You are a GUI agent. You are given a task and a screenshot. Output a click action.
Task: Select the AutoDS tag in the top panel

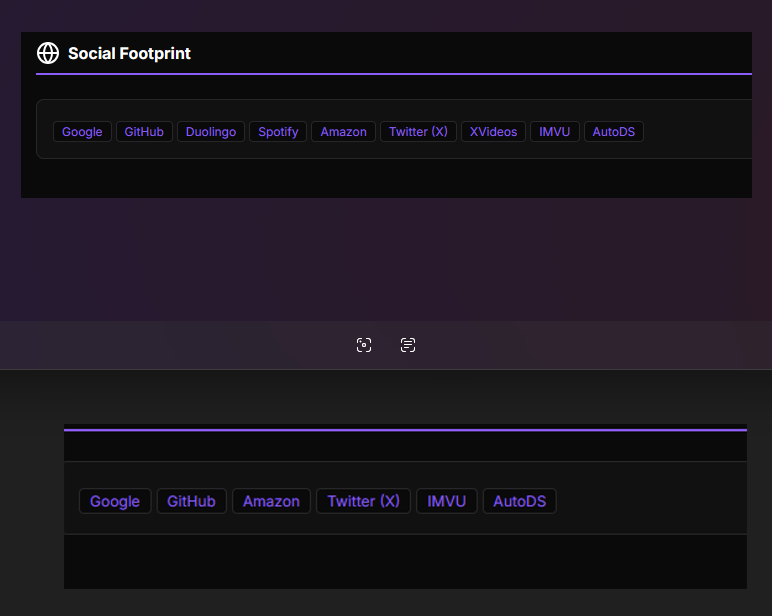614,131
